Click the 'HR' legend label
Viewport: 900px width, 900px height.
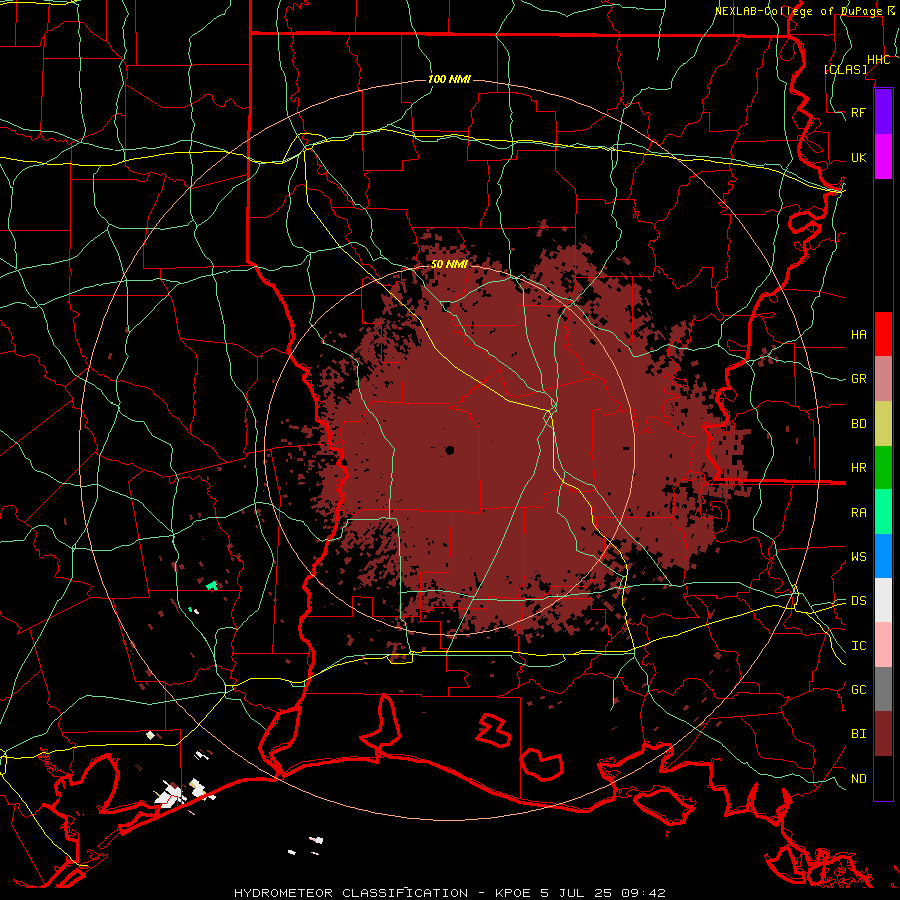click(858, 468)
